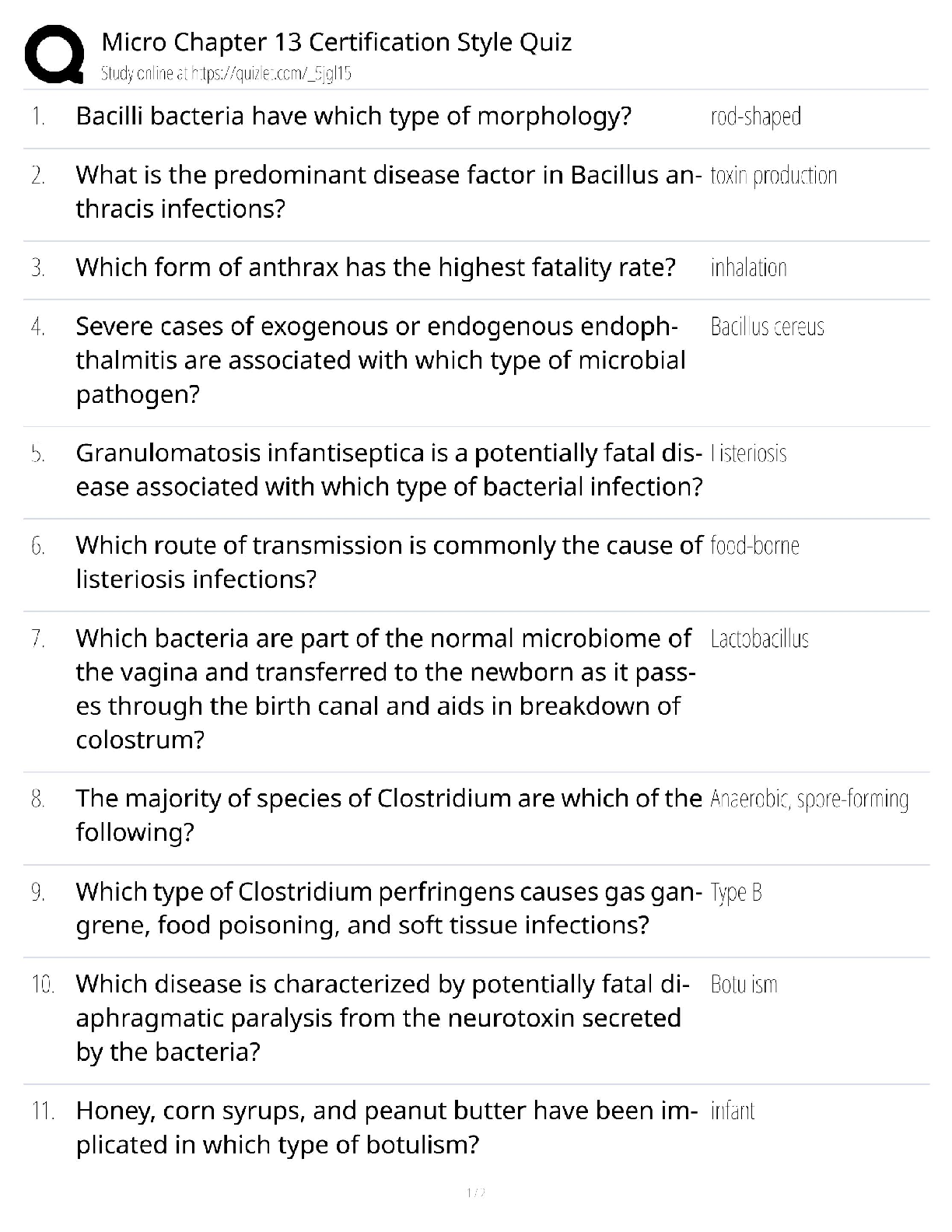Click the Clostridium perfringens gas gangrene question
The width and height of the screenshot is (952, 1232).
coord(385,908)
